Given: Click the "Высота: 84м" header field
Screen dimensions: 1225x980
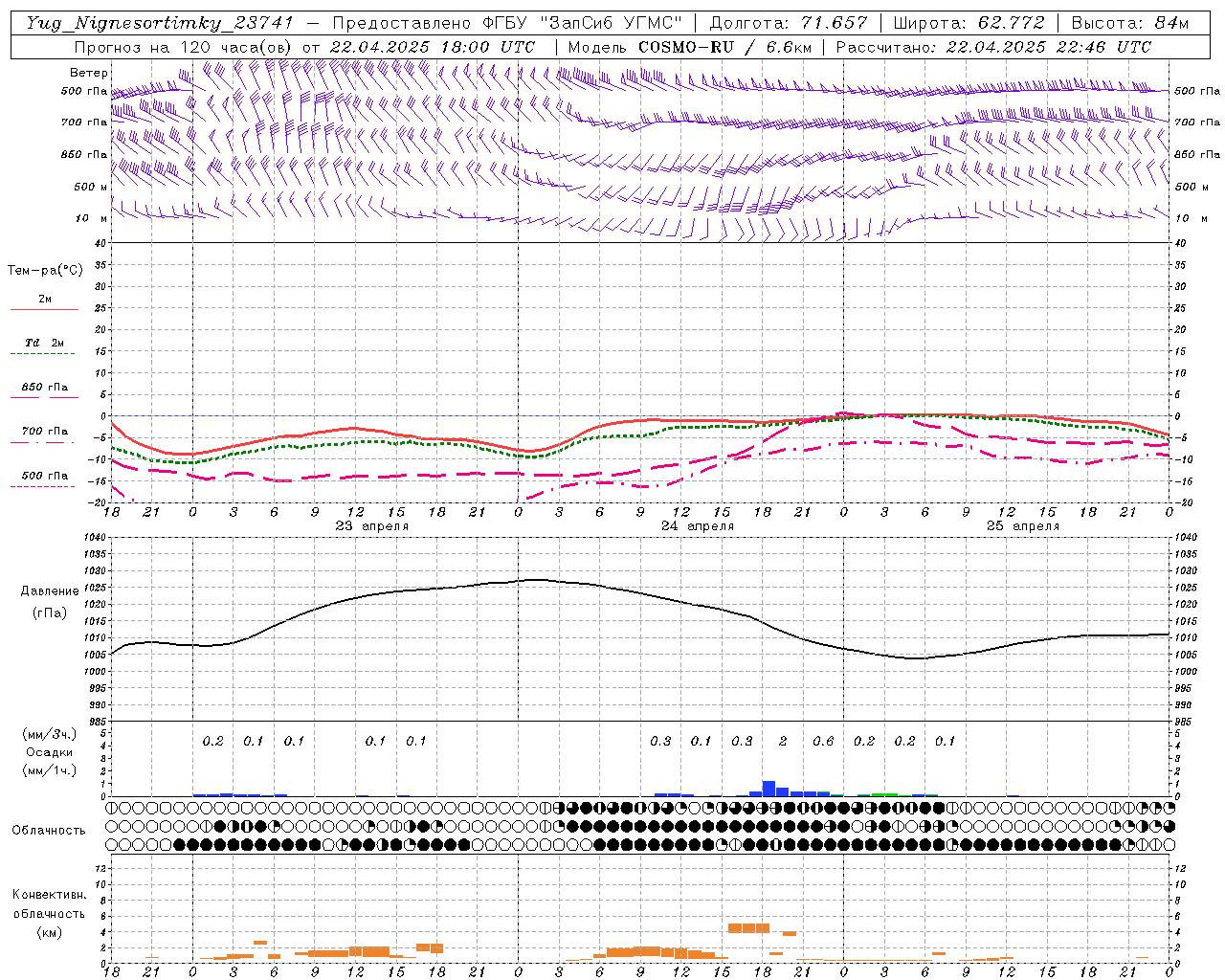Looking at the screenshot, I should [1130, 23].
